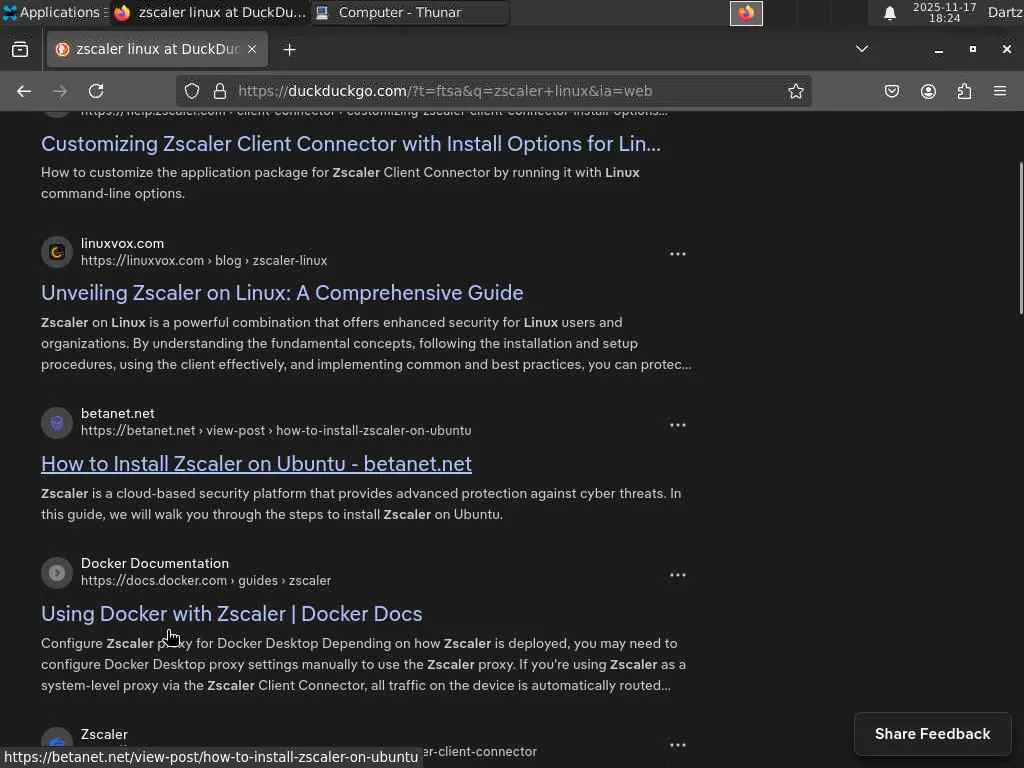The height and width of the screenshot is (768, 1024).
Task: Open Unveiling Zscaler on Linux guide link
Action: click(282, 293)
